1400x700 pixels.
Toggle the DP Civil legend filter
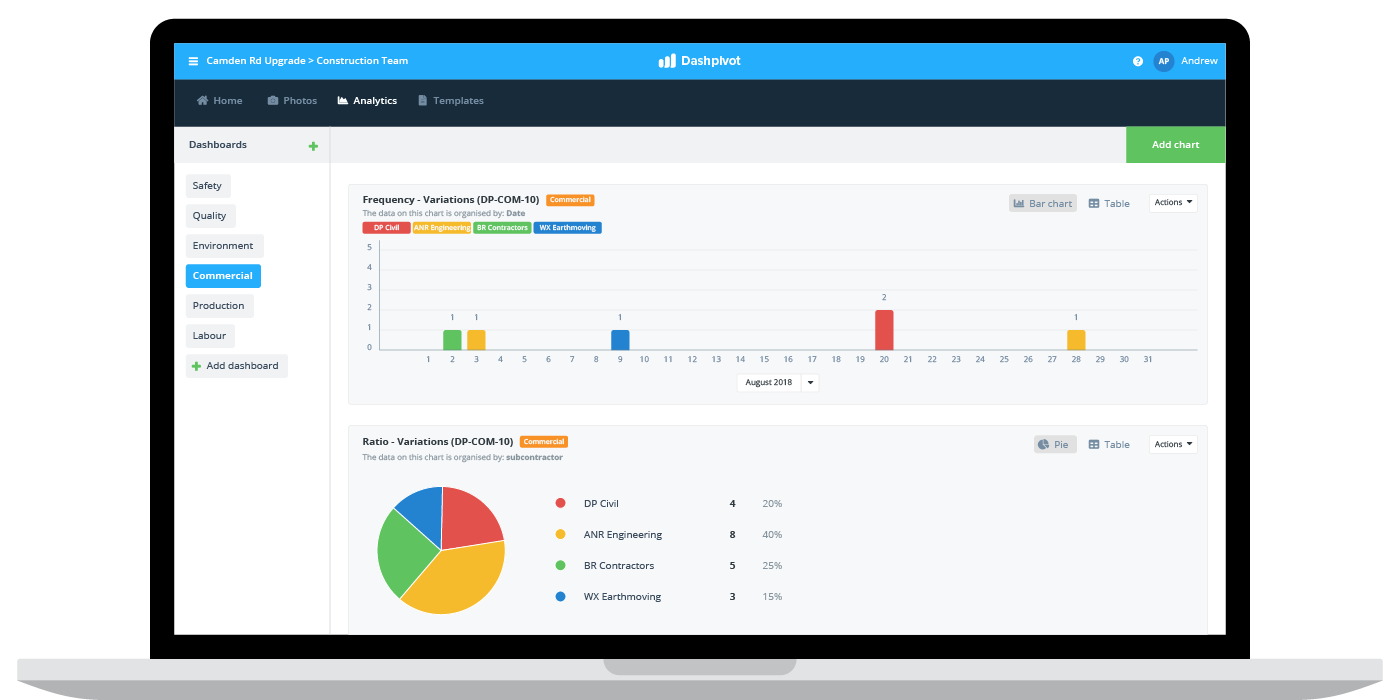pyautogui.click(x=386, y=228)
